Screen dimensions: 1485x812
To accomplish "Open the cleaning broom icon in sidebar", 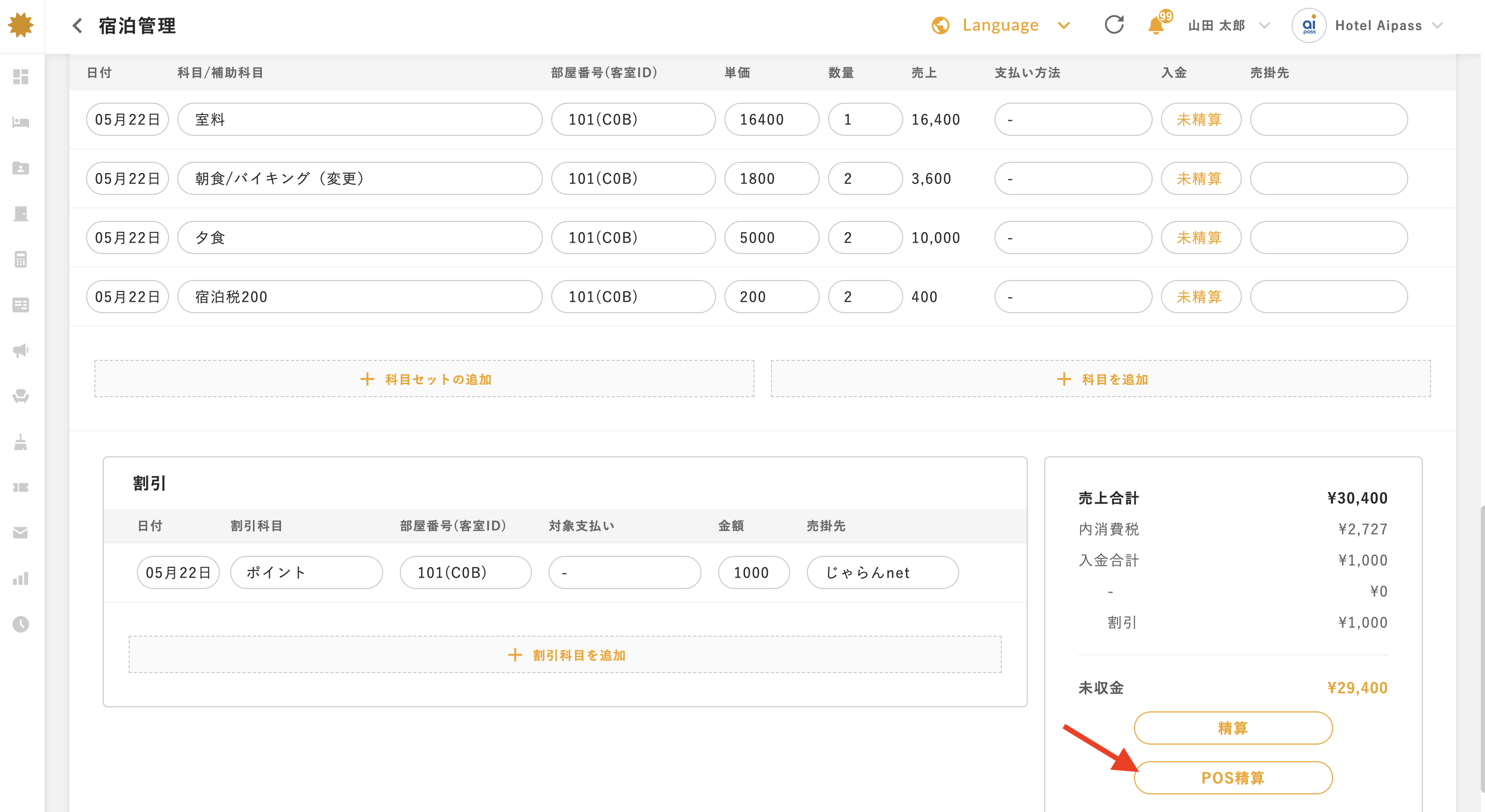I will 21,441.
